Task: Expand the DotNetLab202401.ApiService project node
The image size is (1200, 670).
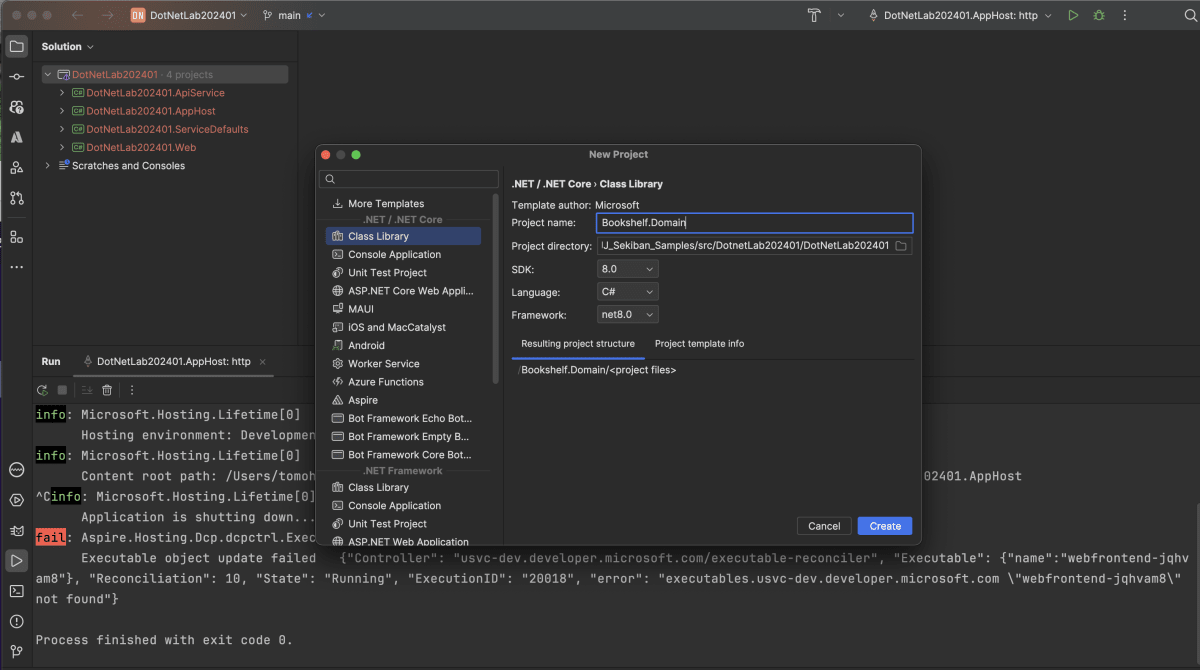Action: pos(62,93)
